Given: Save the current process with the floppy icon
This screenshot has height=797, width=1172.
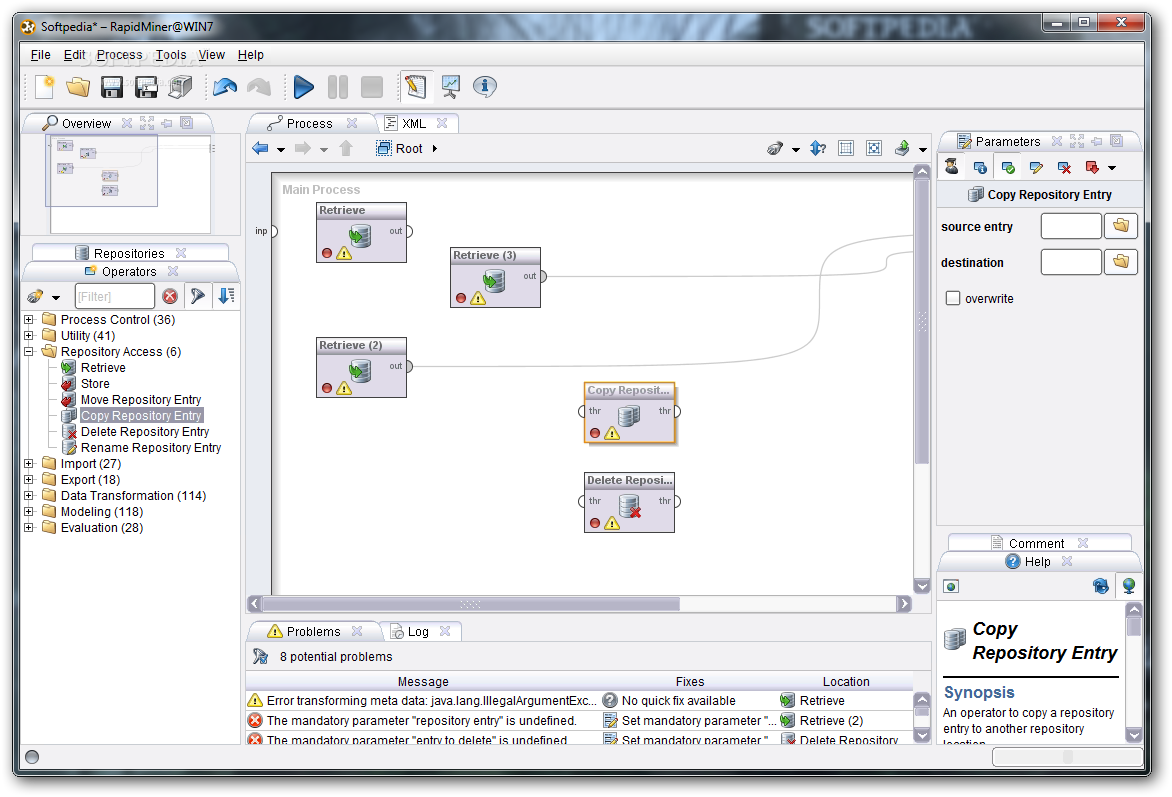Looking at the screenshot, I should click(x=112, y=87).
